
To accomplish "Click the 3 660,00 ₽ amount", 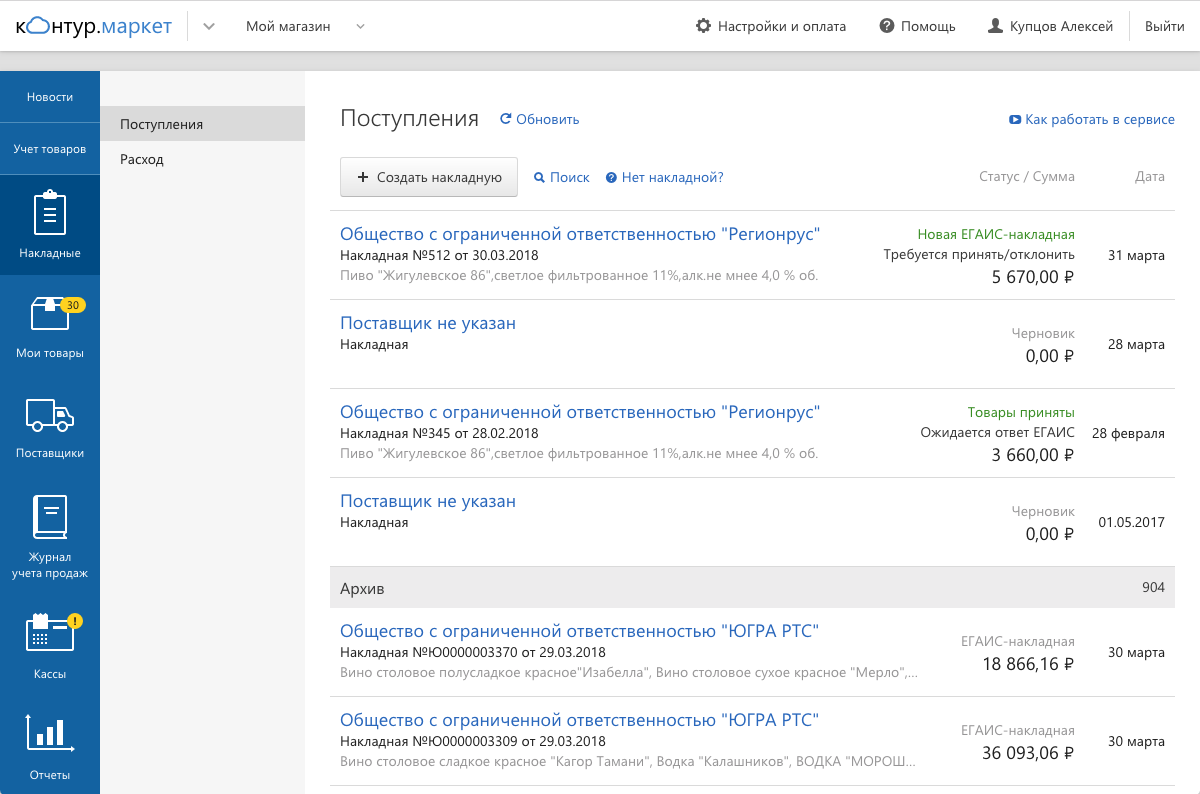I will click(x=1033, y=455).
